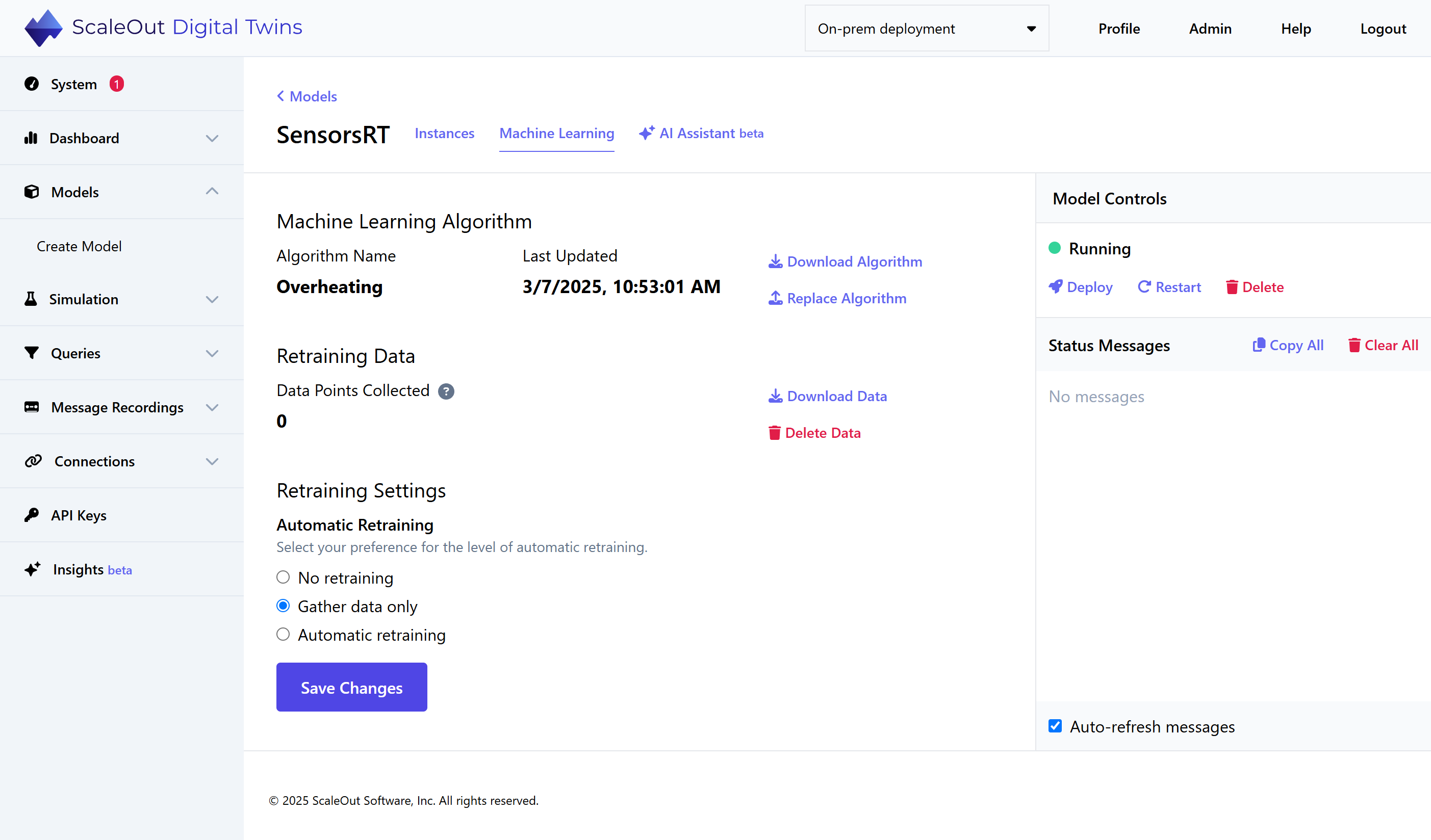Click the Restart circular arrow icon
Image resolution: width=1431 pixels, height=840 pixels.
tap(1144, 286)
